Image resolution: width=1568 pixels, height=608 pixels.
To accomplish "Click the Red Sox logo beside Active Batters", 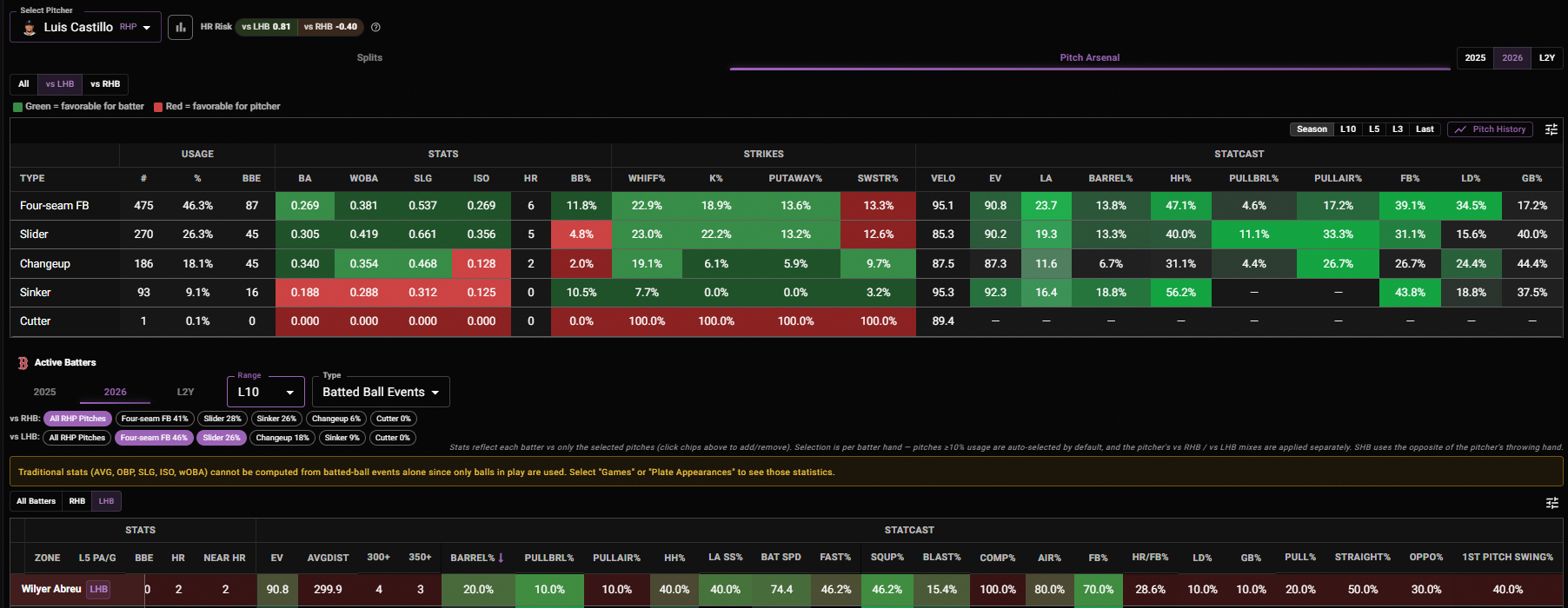I will click(23, 363).
